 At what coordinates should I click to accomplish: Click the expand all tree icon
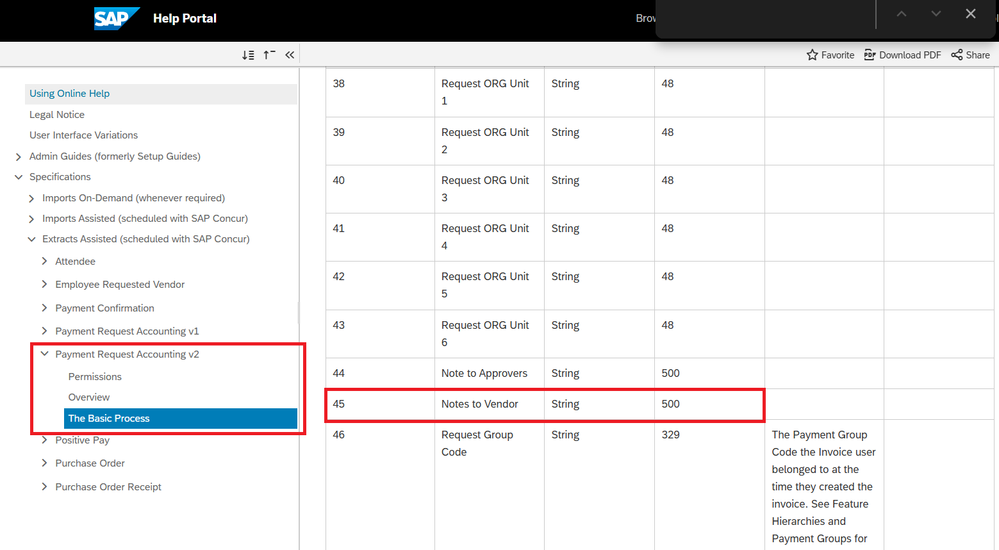pos(248,55)
